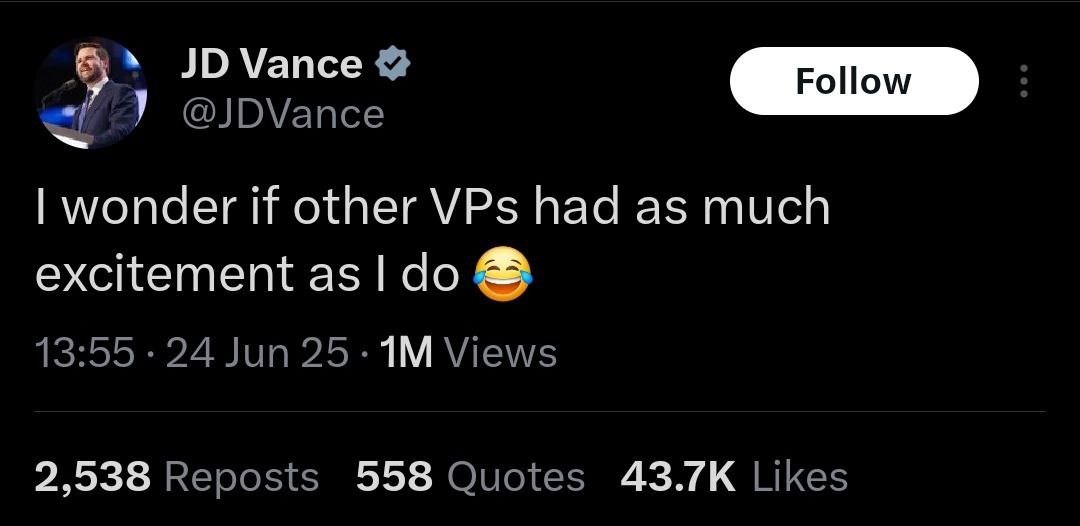The width and height of the screenshot is (1080, 526).
Task: Click the tweet's first line about other VPs
Action: pos(432,207)
